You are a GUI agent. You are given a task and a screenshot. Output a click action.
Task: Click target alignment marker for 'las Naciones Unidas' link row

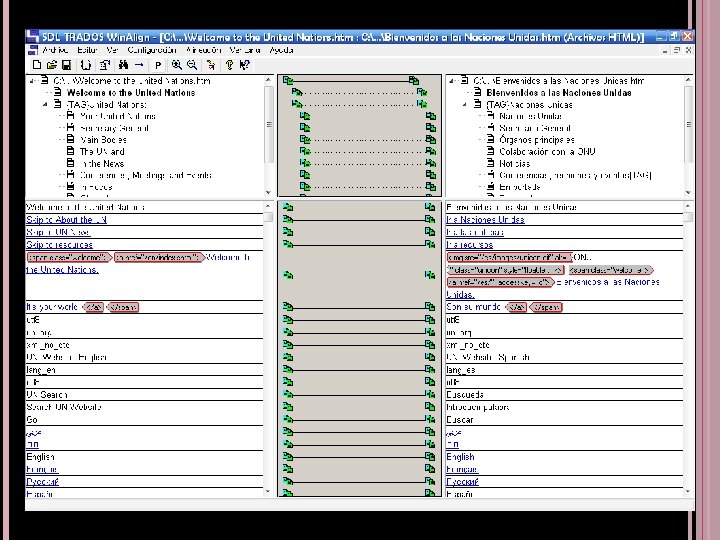(430, 219)
